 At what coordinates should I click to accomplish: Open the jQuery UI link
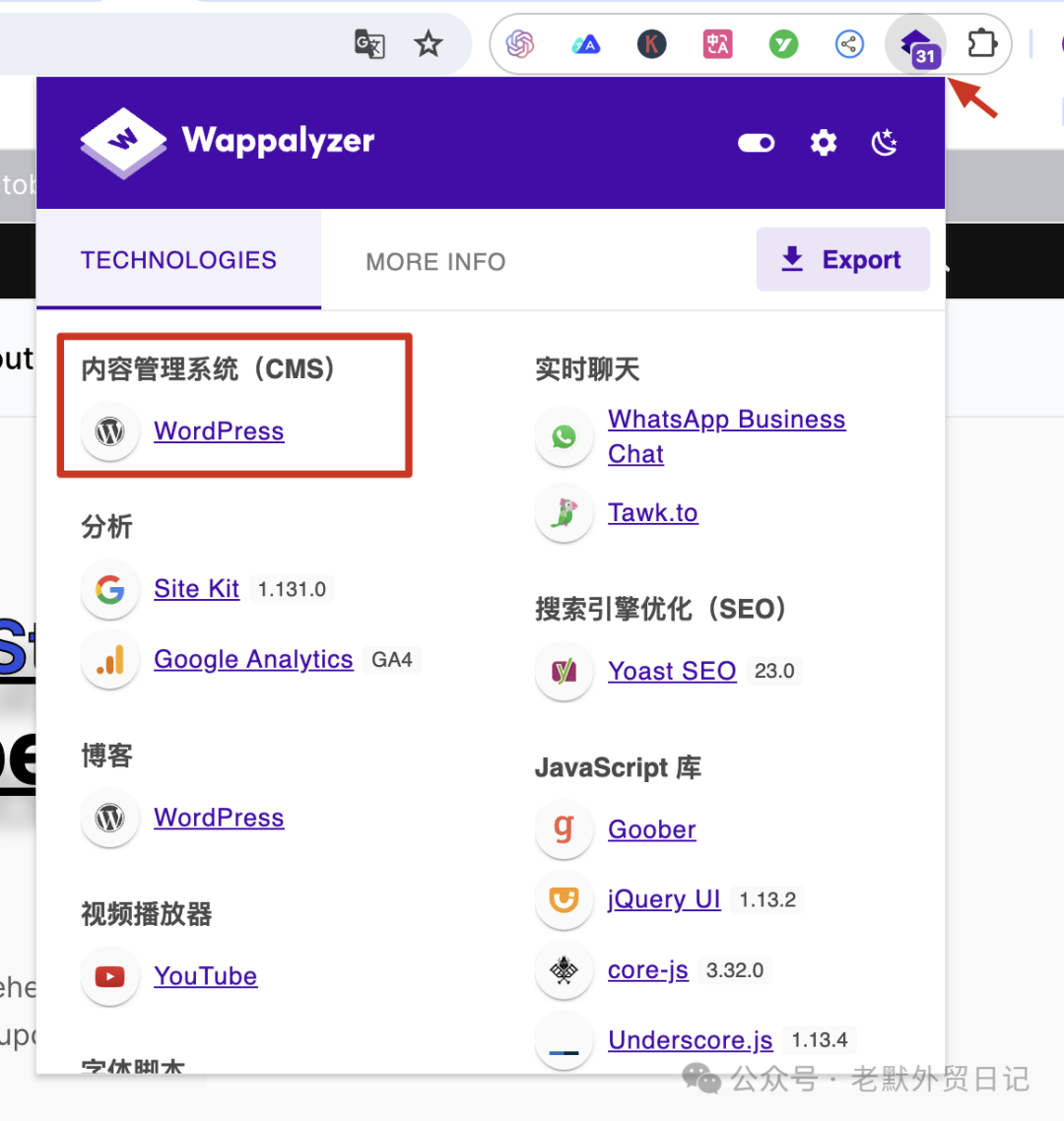664,899
